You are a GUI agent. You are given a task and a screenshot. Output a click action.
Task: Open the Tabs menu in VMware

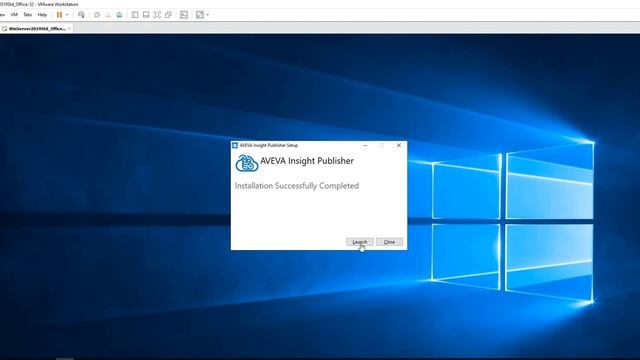click(27, 15)
